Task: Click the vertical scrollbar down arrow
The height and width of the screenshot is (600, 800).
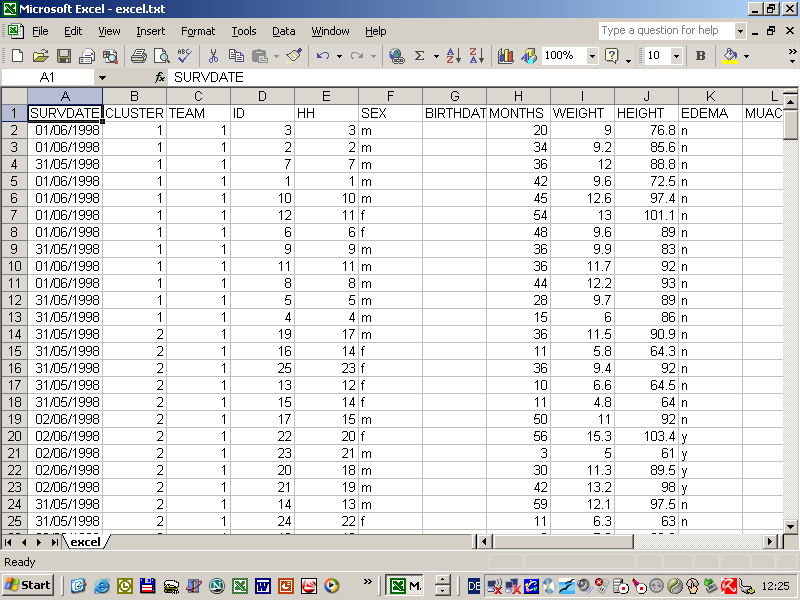Action: [791, 524]
